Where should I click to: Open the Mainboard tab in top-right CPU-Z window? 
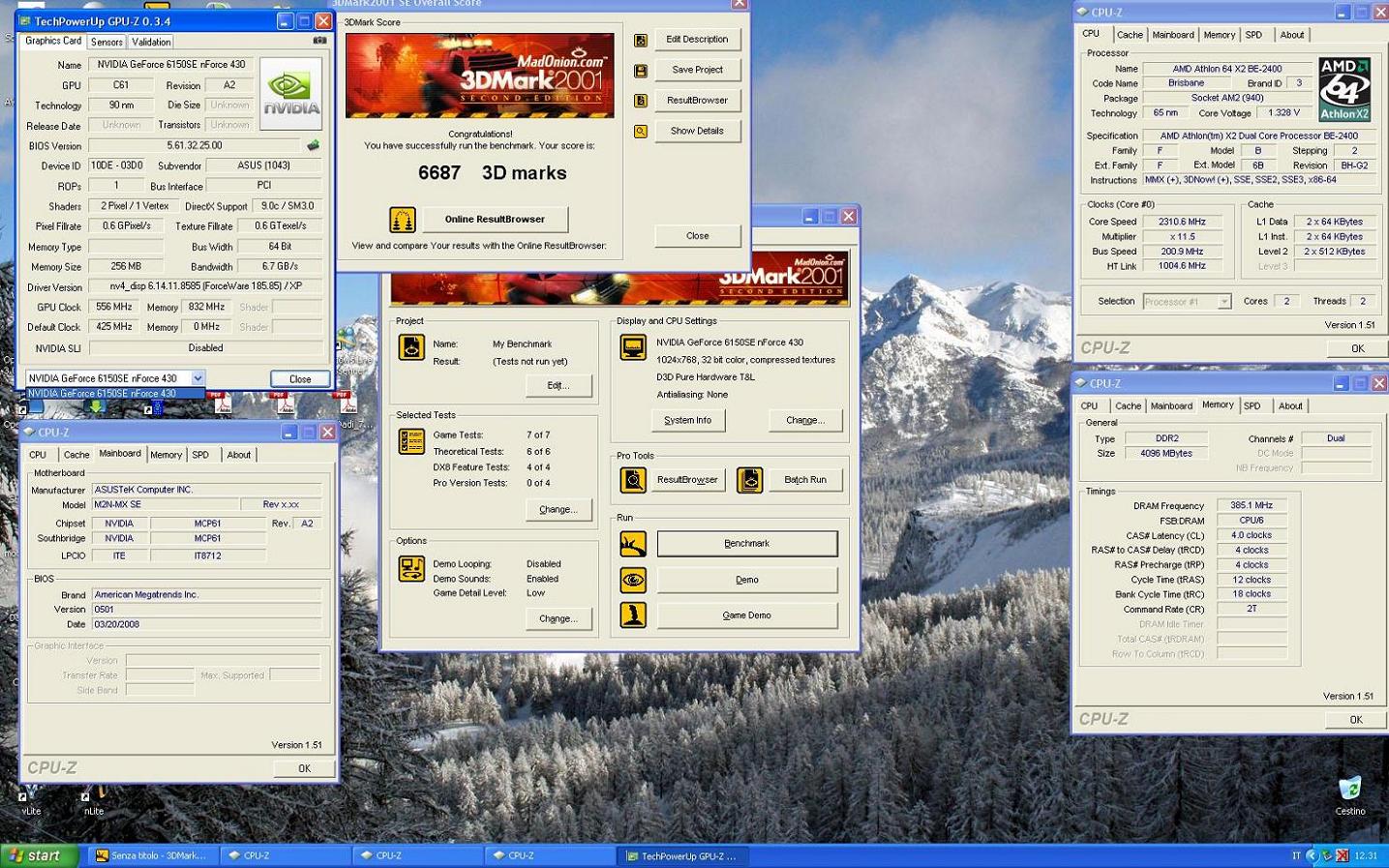[x=1173, y=35]
